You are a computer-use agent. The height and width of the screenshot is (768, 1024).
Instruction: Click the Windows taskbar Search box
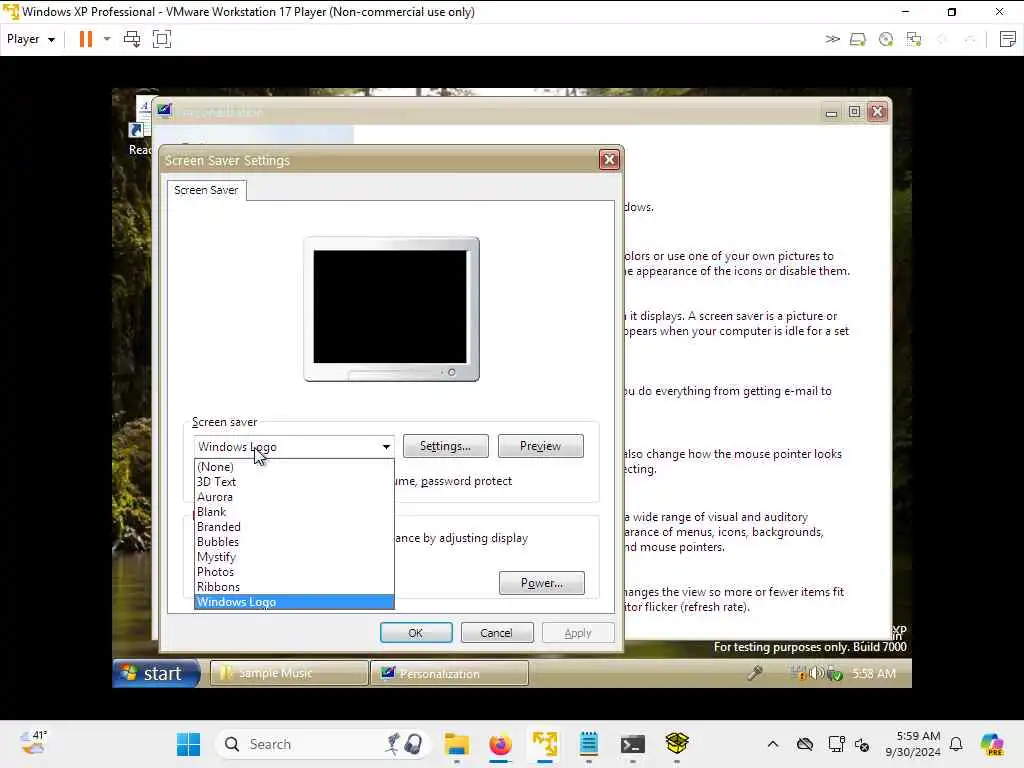coord(323,744)
